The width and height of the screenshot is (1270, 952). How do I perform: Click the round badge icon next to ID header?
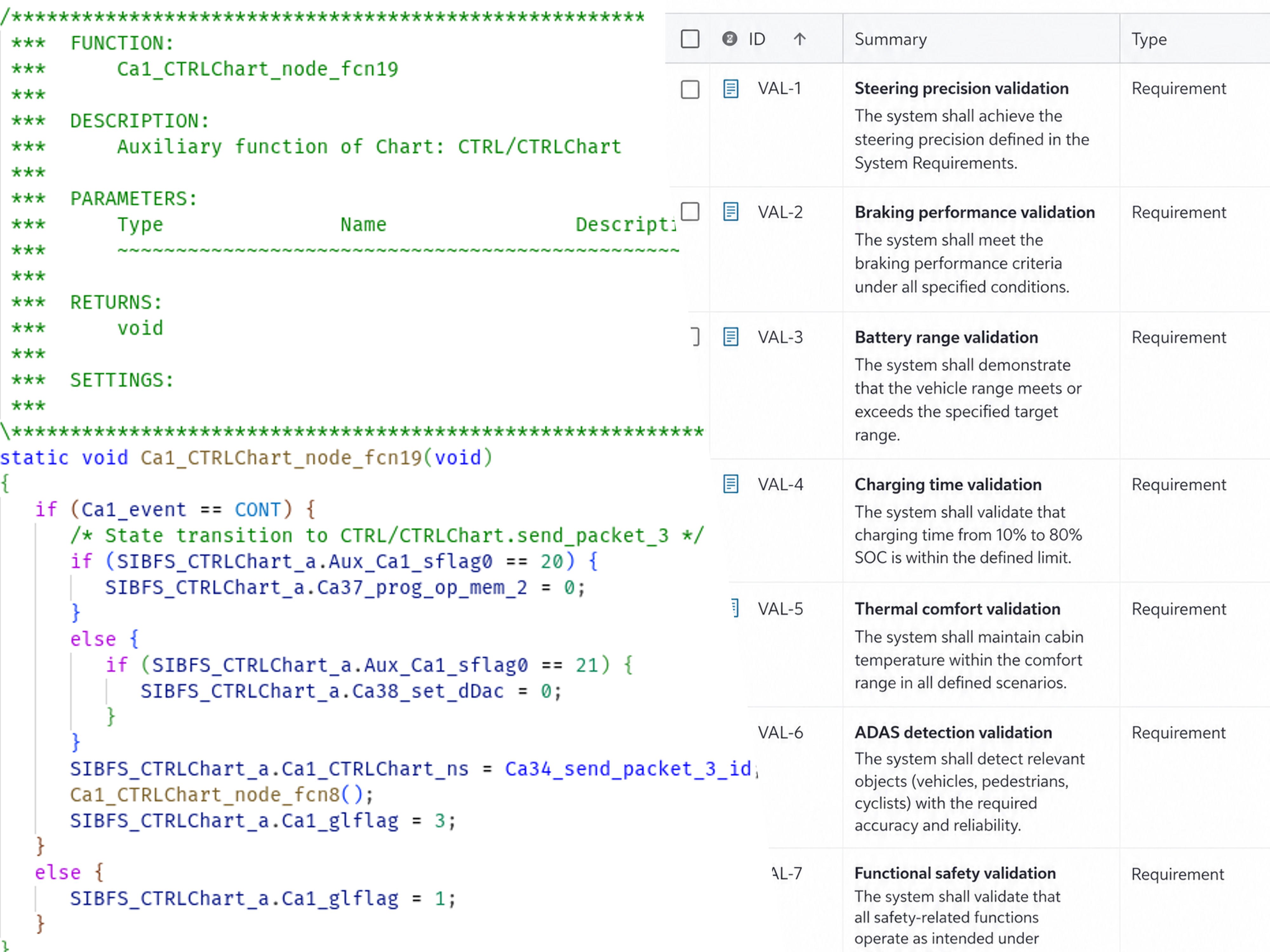729,38
